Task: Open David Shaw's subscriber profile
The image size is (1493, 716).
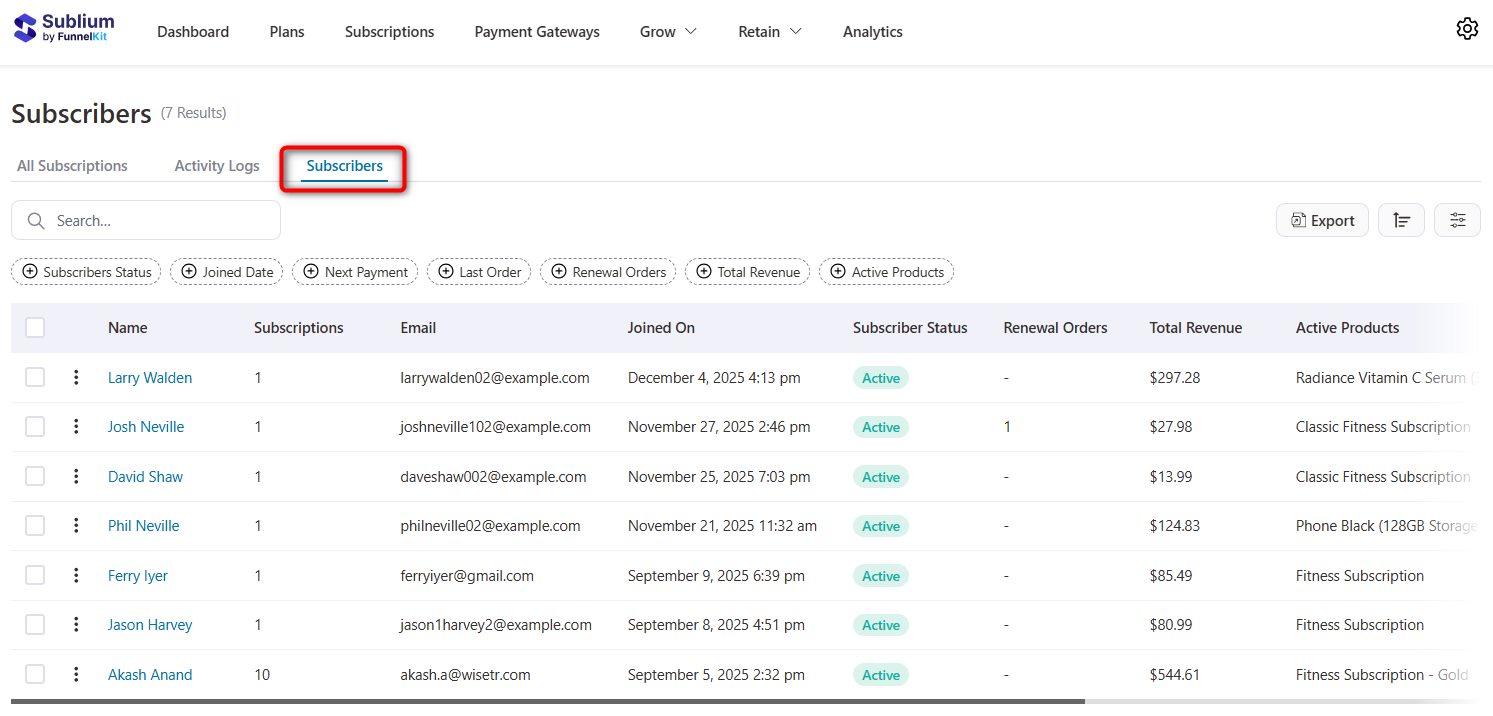Action: coord(145,476)
